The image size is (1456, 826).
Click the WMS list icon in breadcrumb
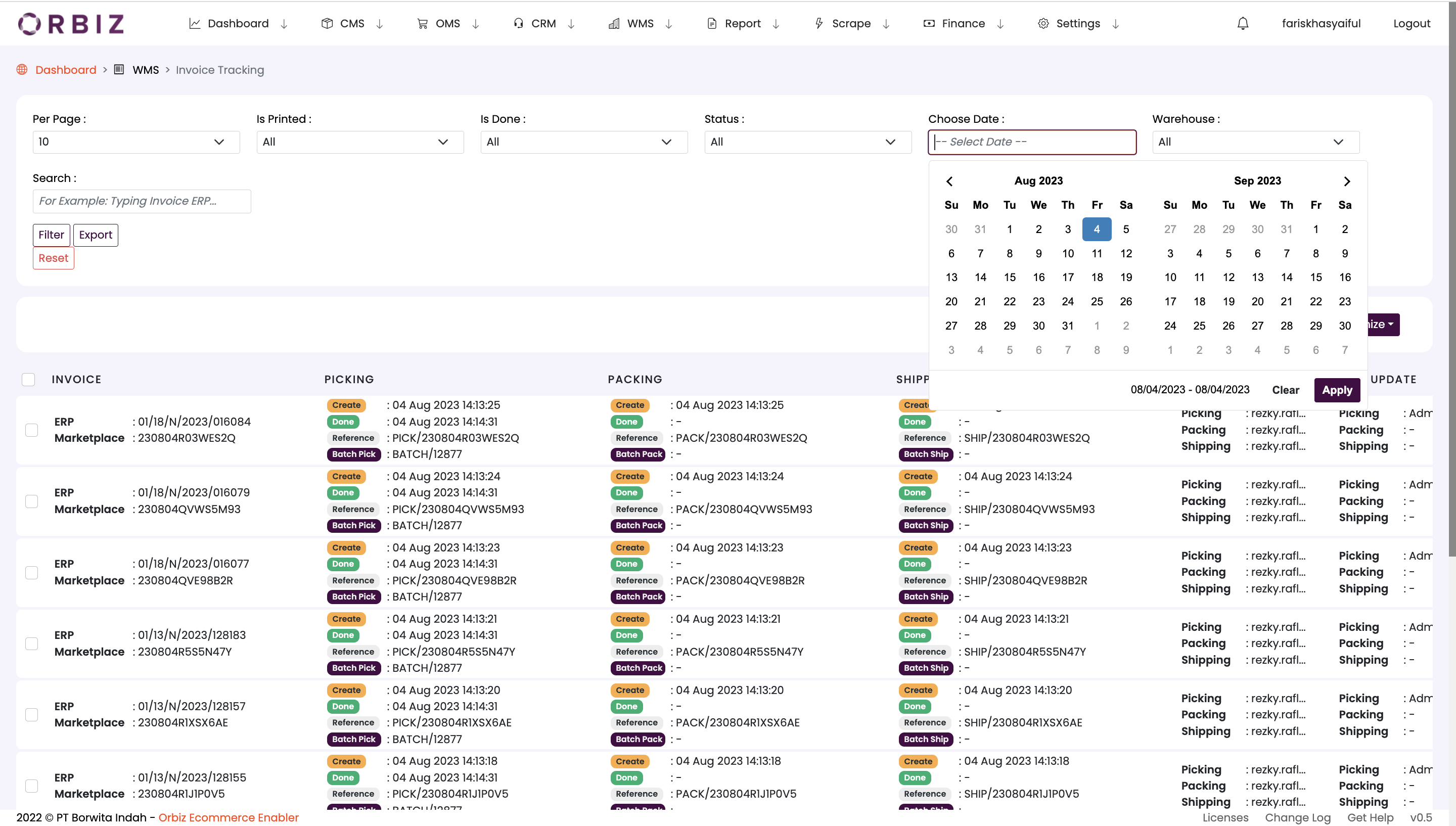click(x=119, y=70)
